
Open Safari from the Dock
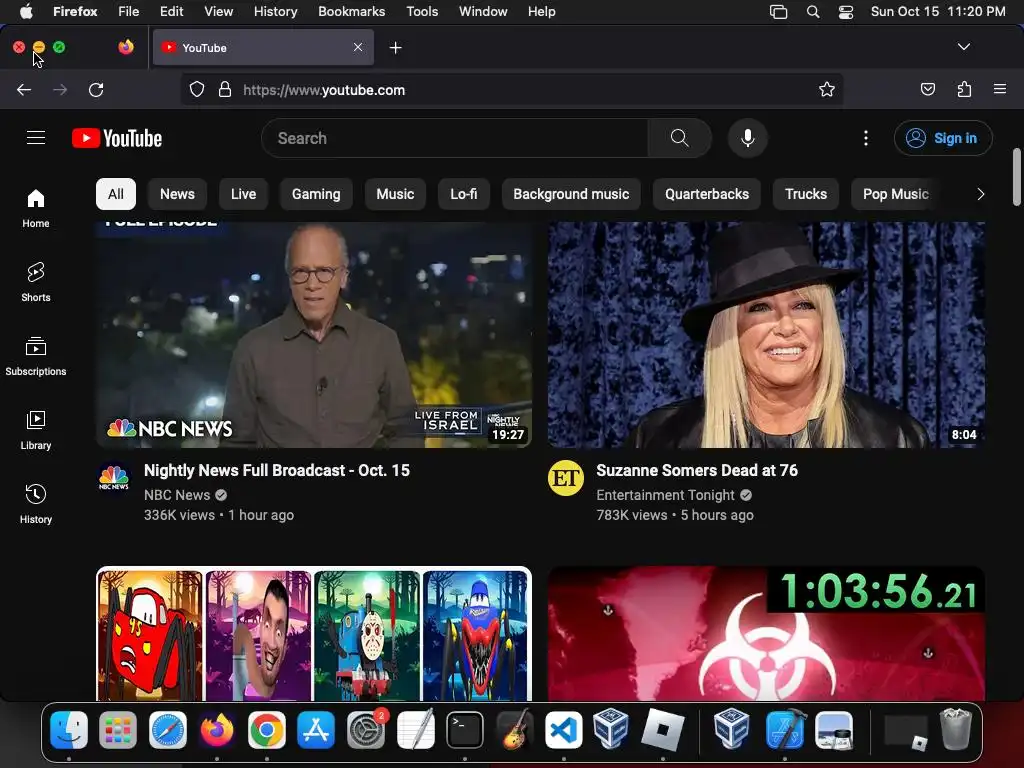pyautogui.click(x=168, y=730)
